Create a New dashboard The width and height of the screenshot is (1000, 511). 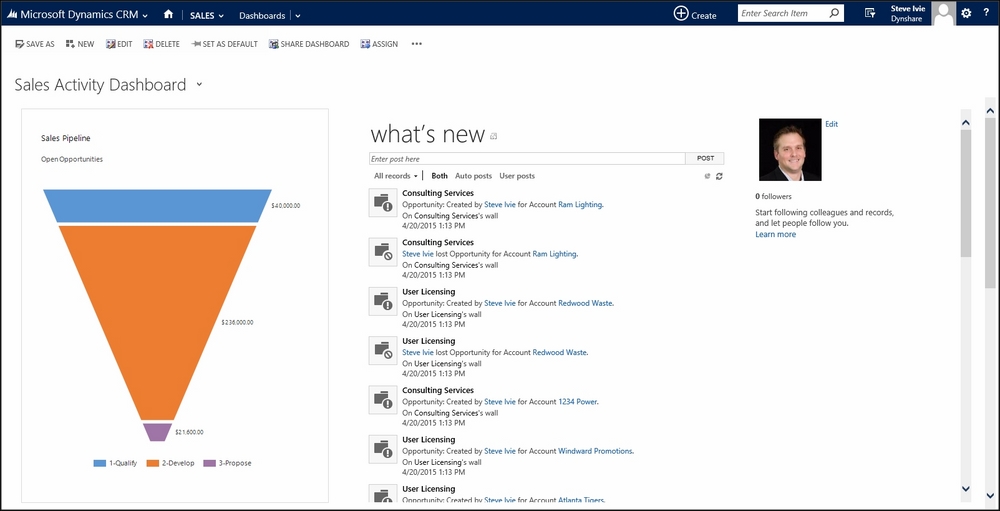click(80, 44)
